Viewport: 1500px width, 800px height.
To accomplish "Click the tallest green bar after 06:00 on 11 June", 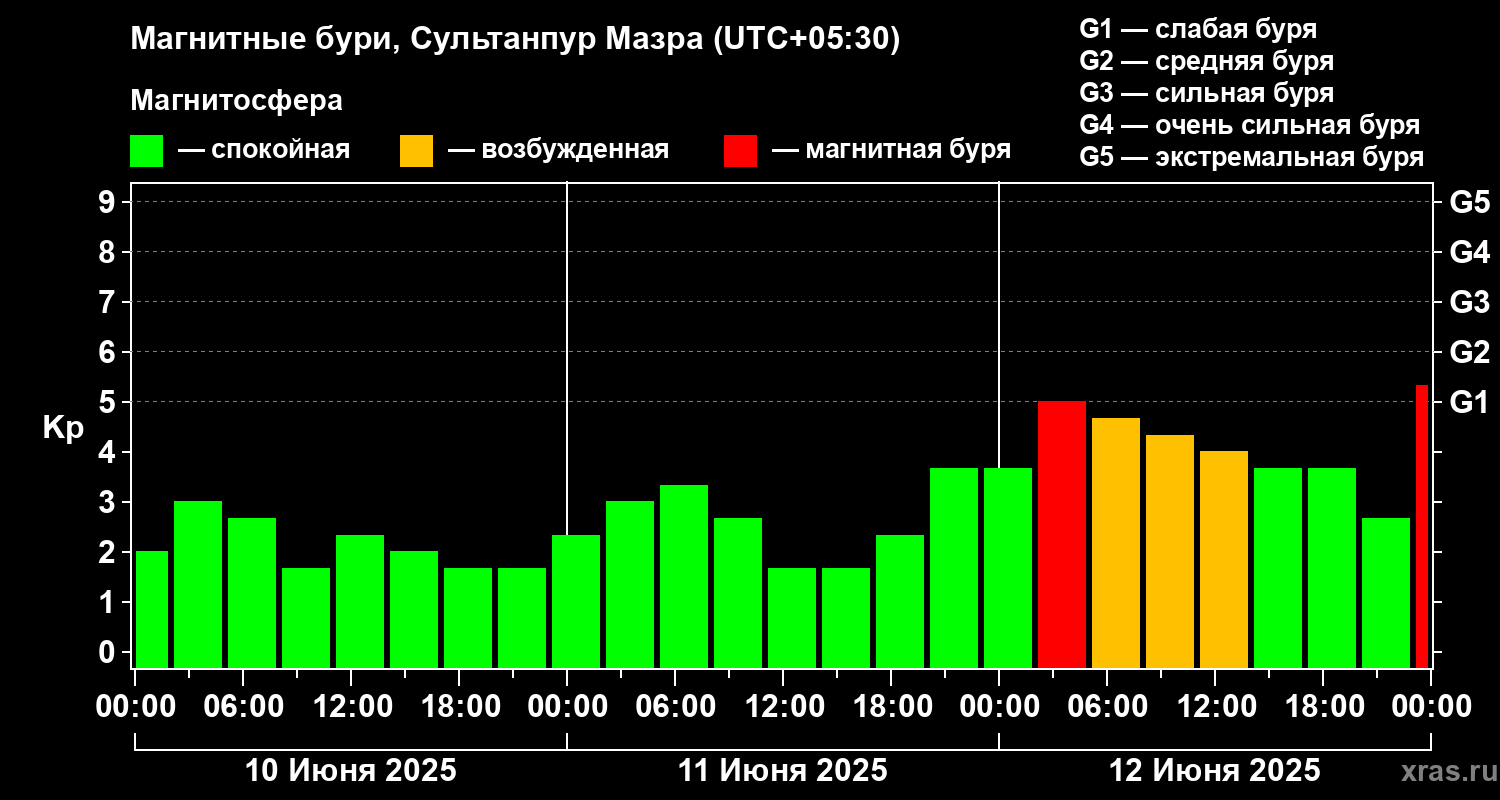I will [684, 576].
